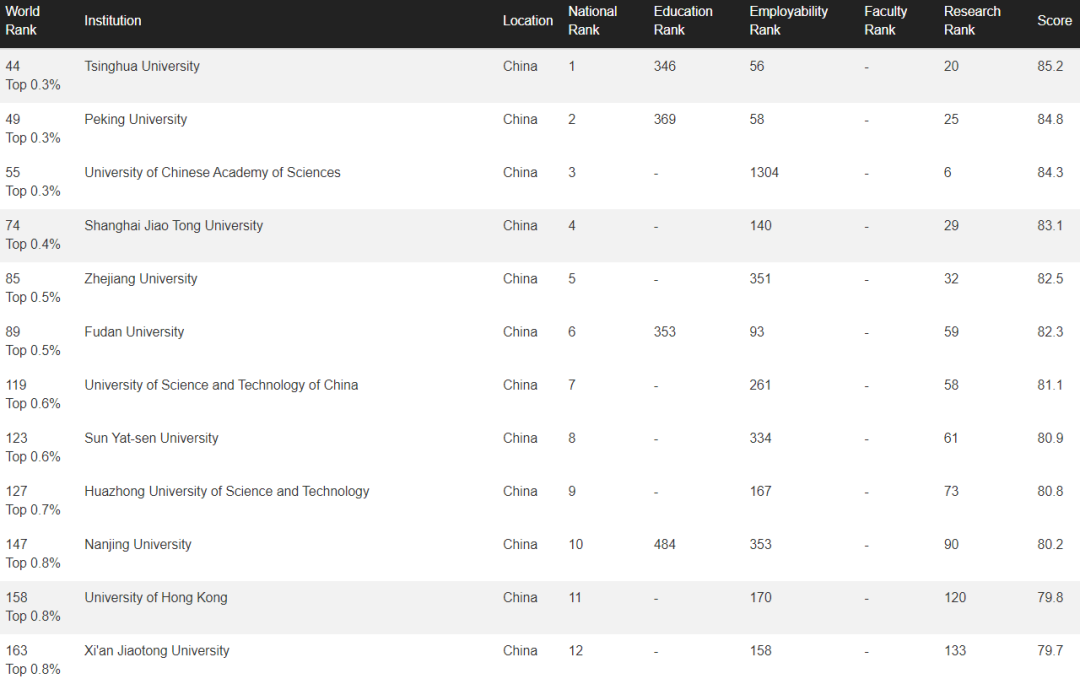Click national rank 12 for Xi'an Jiaotong
1080x684 pixels.
coord(576,650)
